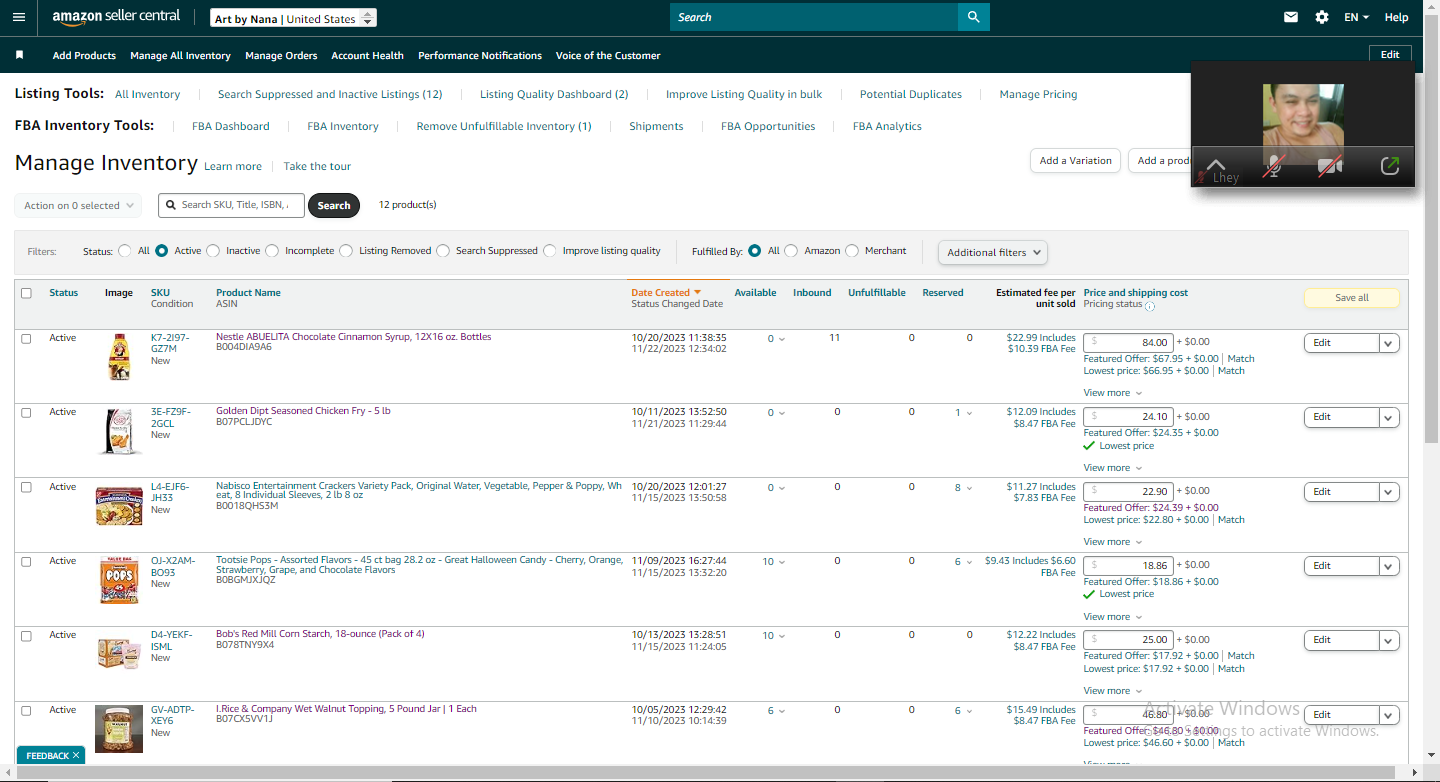Screen dimensions: 1440x782
Task: Open the settings gear icon
Action: (1322, 17)
